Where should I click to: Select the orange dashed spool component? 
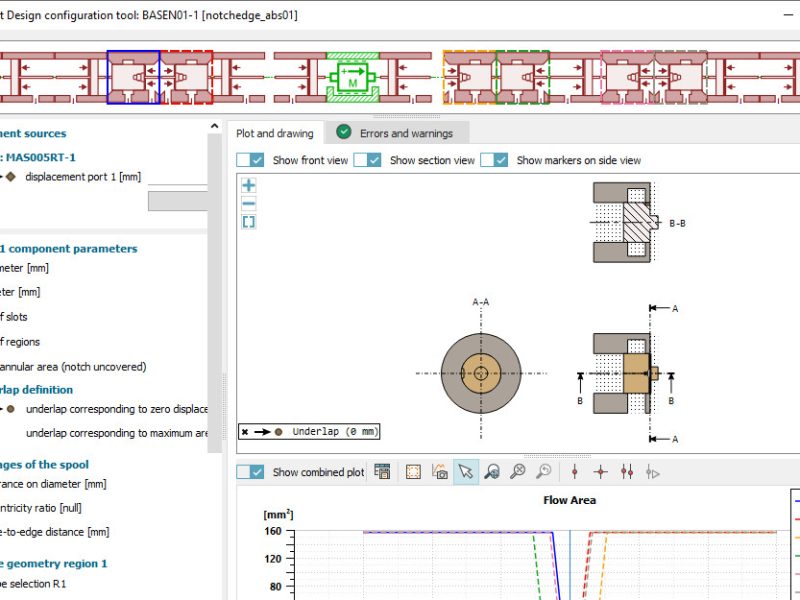click(469, 77)
